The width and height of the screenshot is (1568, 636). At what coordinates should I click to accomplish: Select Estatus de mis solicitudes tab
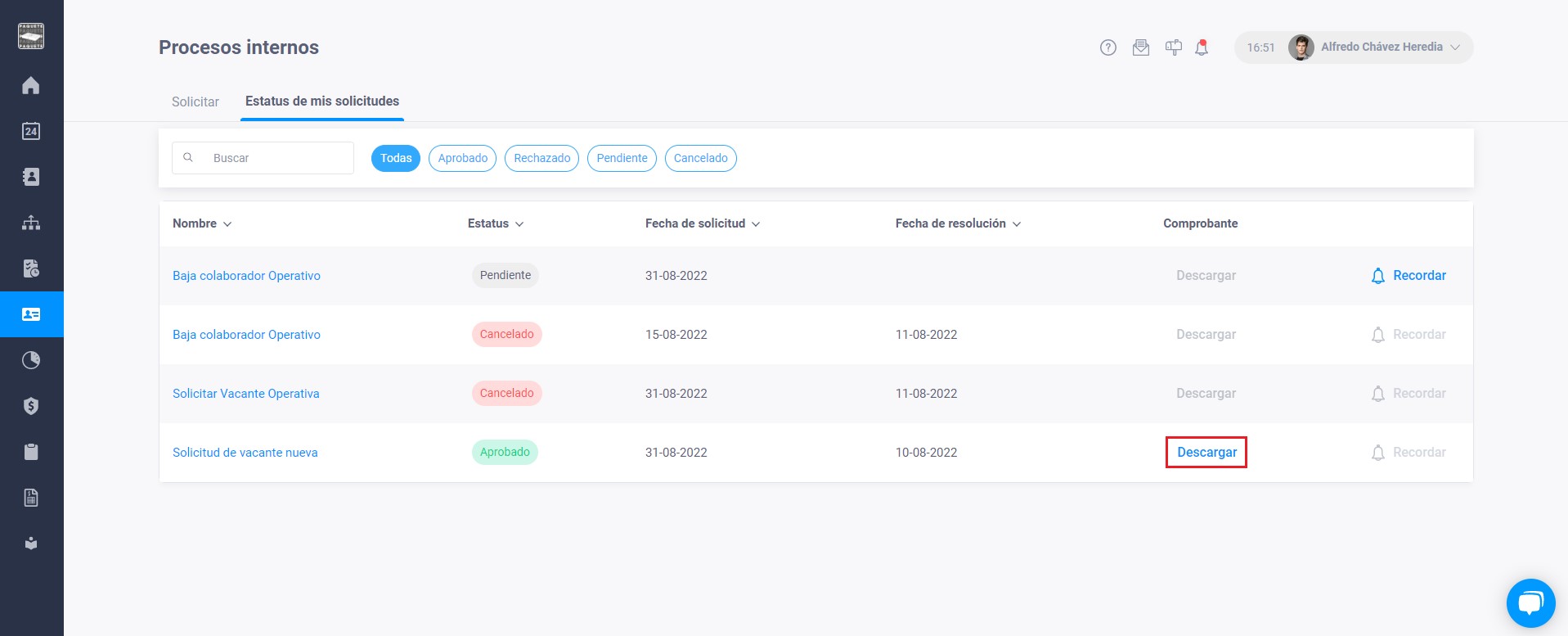pos(322,101)
